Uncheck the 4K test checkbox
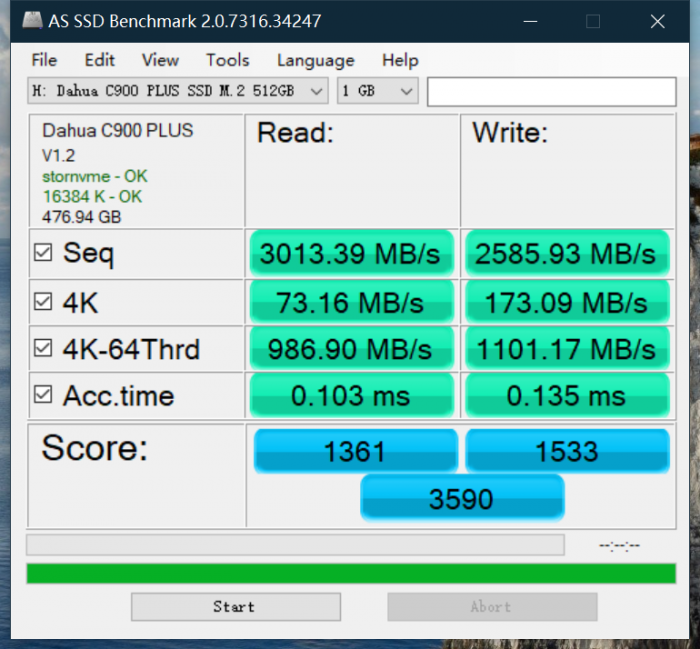Image resolution: width=700 pixels, height=649 pixels. point(43,301)
